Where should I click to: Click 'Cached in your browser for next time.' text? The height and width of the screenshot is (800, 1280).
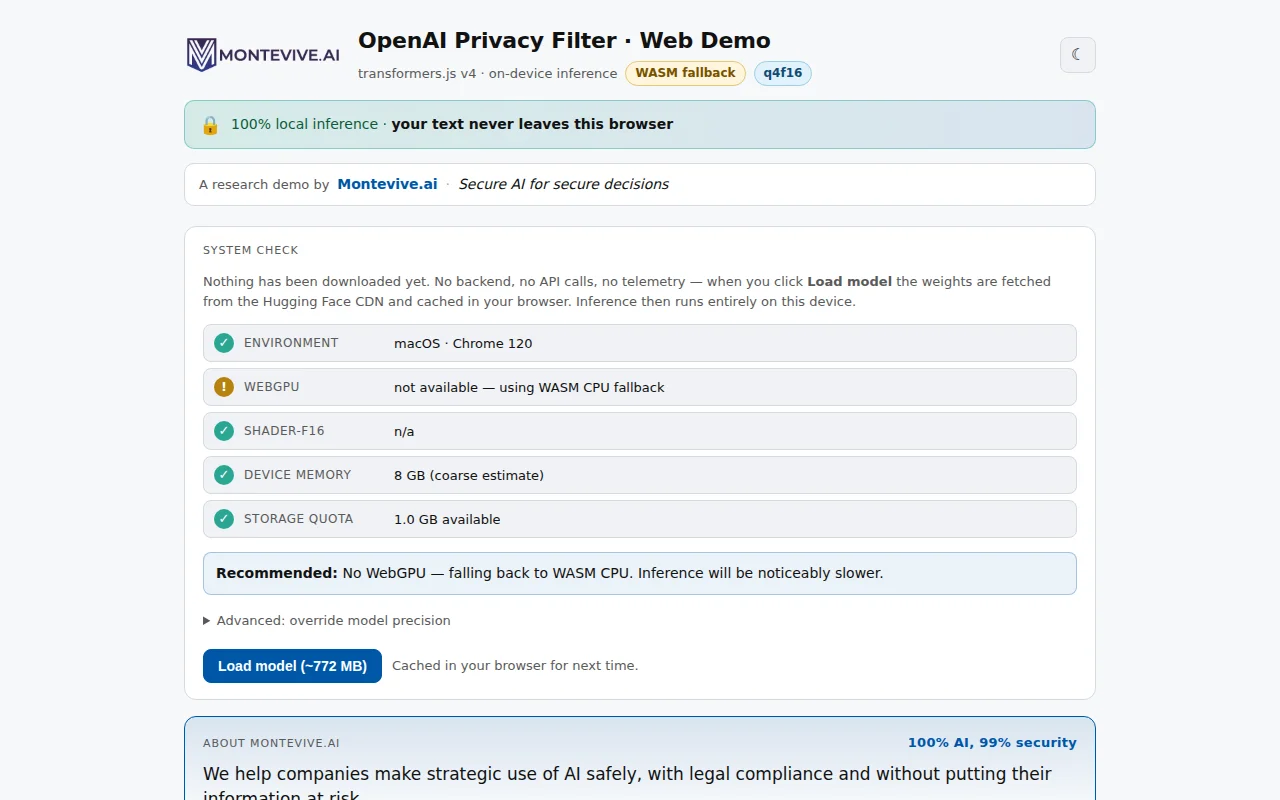[515, 666]
